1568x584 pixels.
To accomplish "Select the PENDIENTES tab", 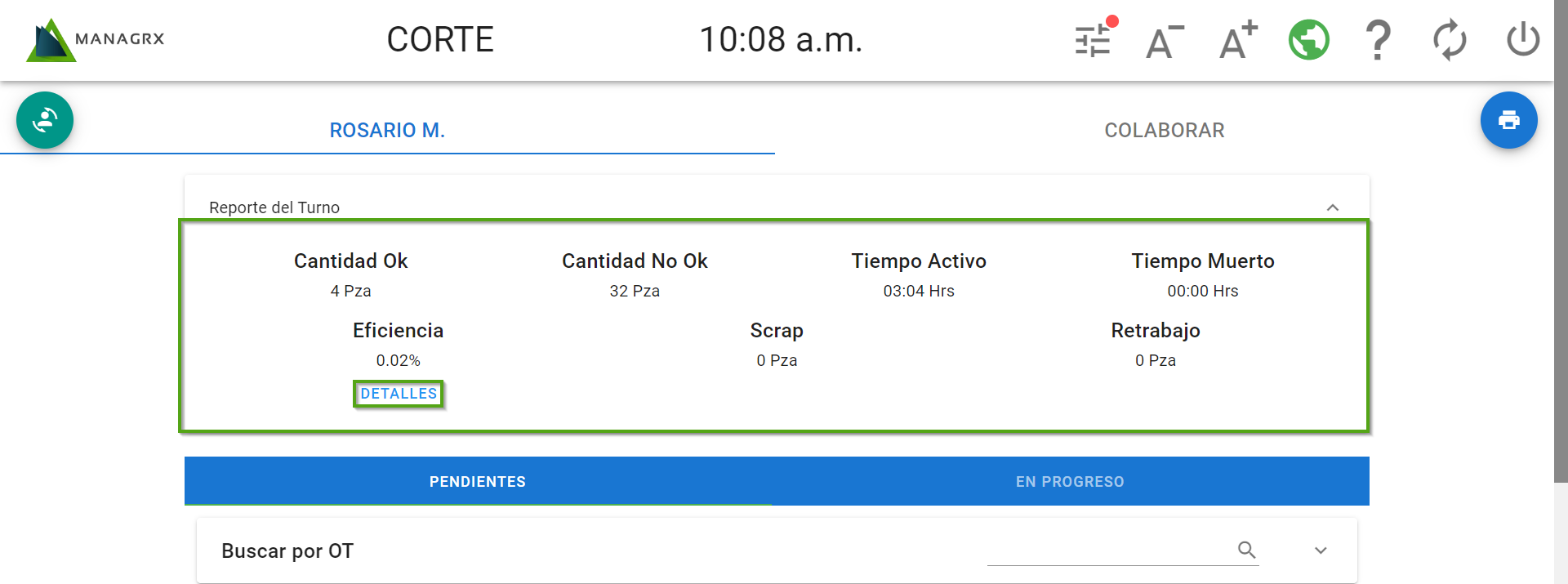I will click(x=478, y=482).
